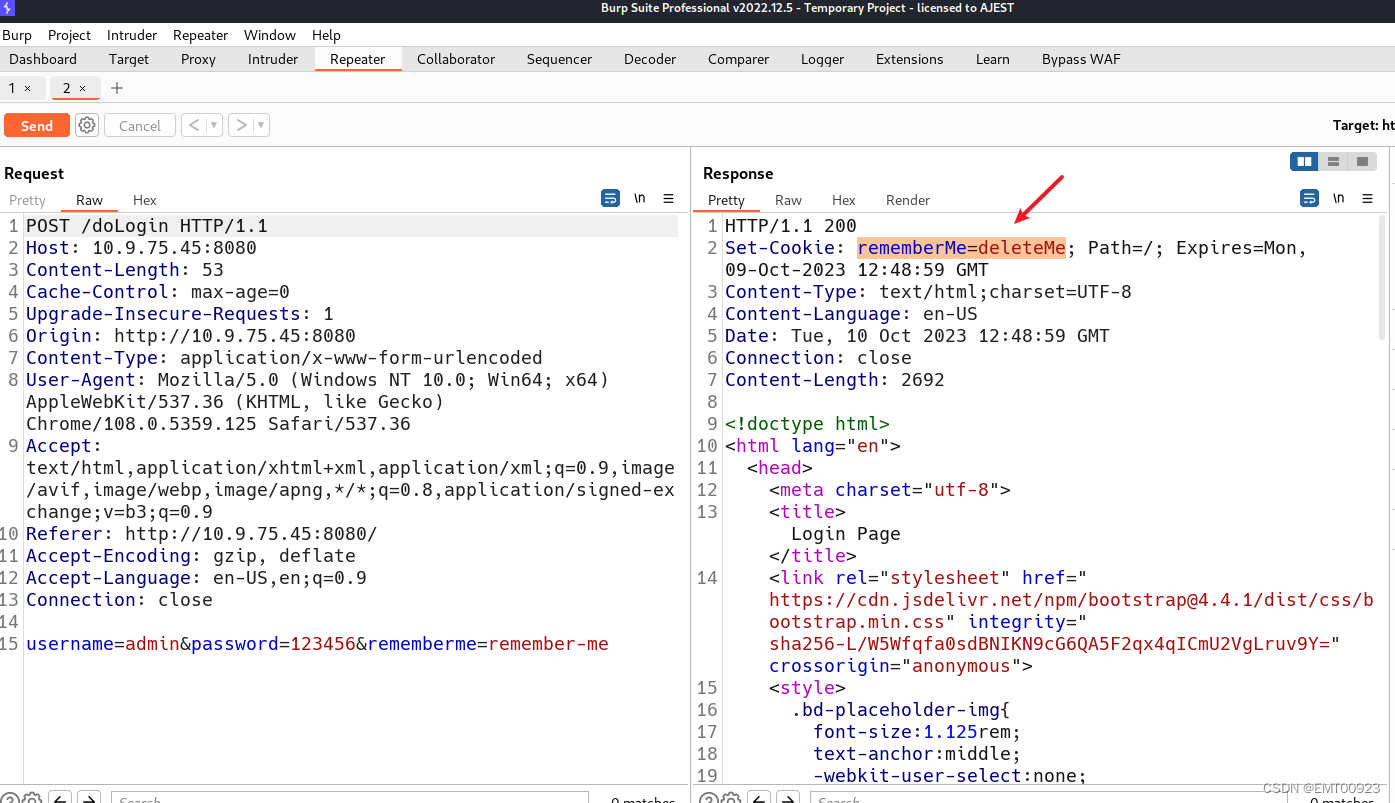The image size is (1395, 803).
Task: Select top-bottom split layout view
Action: tap(1333, 161)
